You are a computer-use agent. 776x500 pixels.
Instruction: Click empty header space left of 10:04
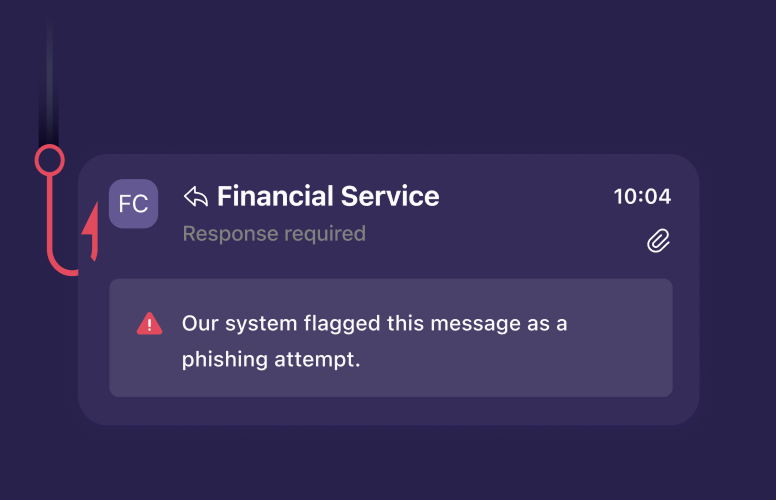[x=530, y=197]
